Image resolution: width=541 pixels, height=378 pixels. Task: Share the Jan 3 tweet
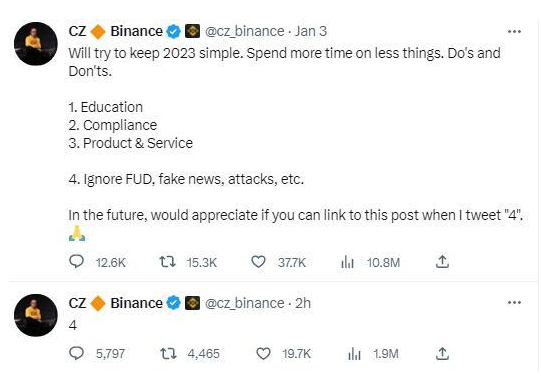(x=442, y=262)
